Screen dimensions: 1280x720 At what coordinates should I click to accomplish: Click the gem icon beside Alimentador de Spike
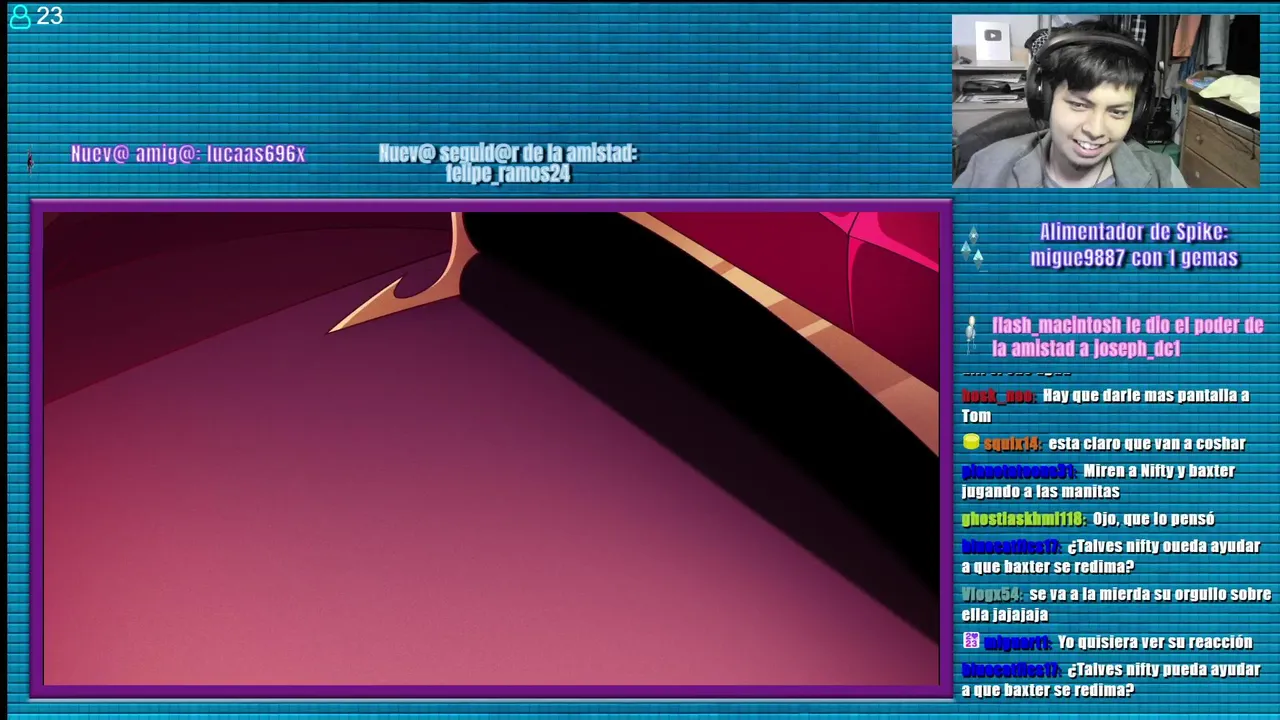click(x=973, y=247)
